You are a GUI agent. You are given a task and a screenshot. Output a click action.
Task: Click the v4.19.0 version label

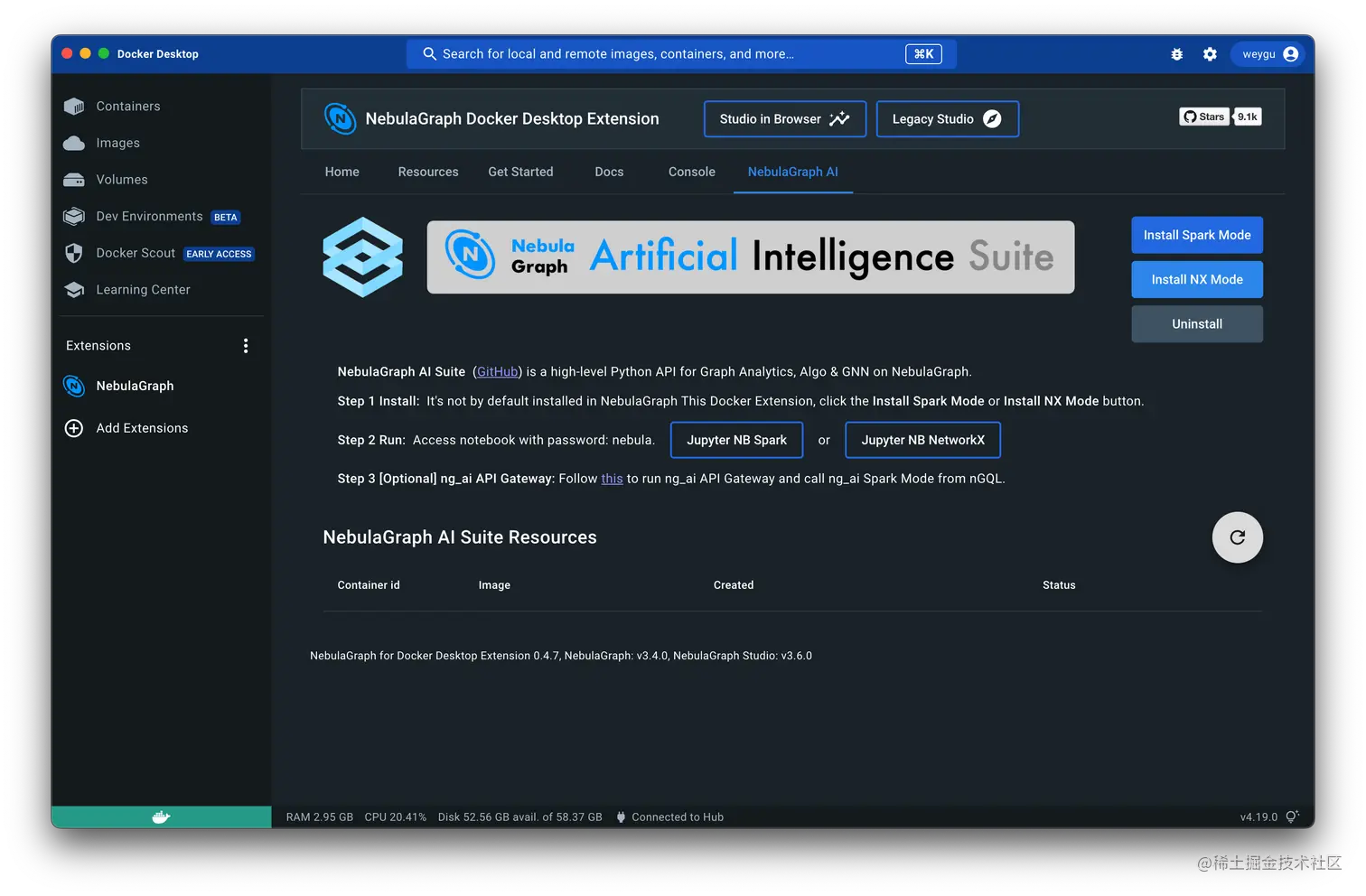[1258, 817]
